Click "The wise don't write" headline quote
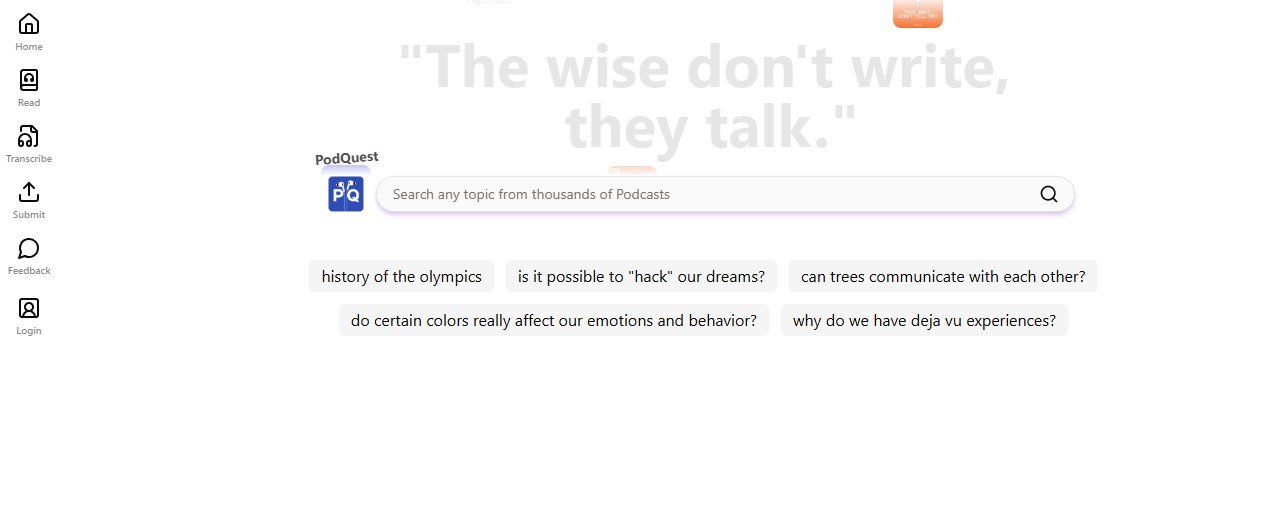The width and height of the screenshot is (1268, 529). (703, 97)
